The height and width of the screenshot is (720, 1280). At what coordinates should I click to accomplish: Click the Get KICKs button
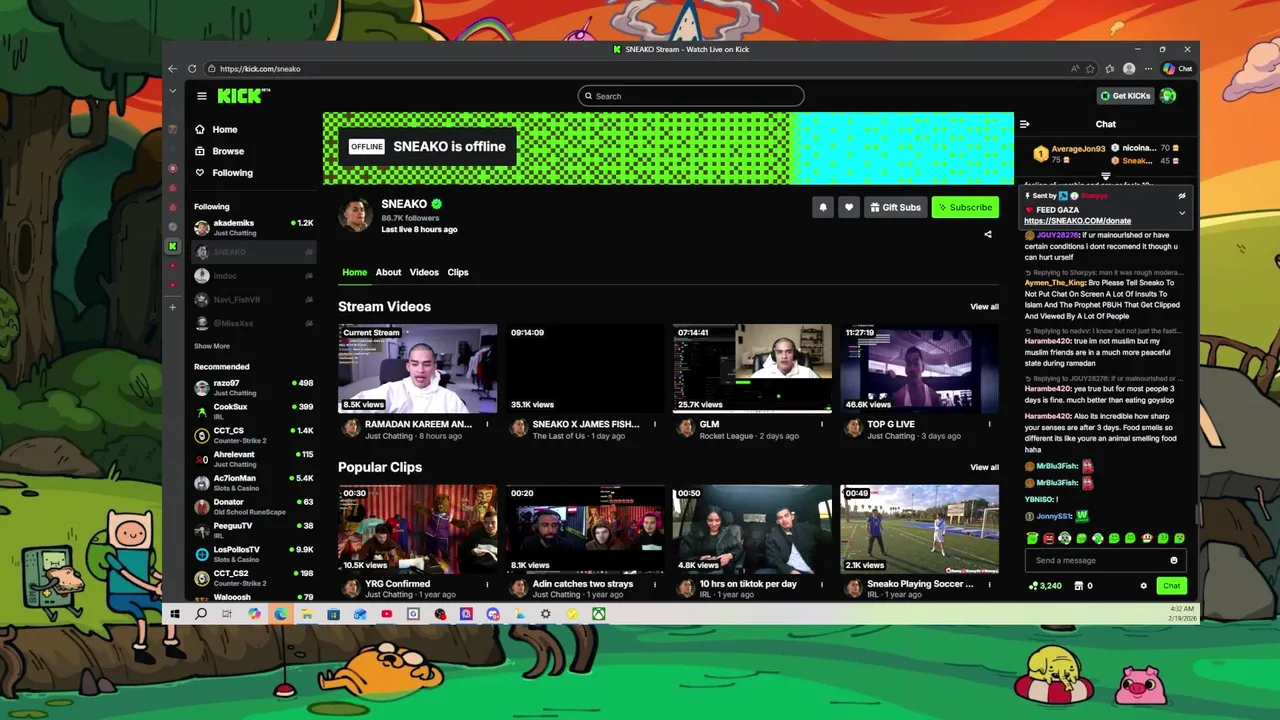1125,96
